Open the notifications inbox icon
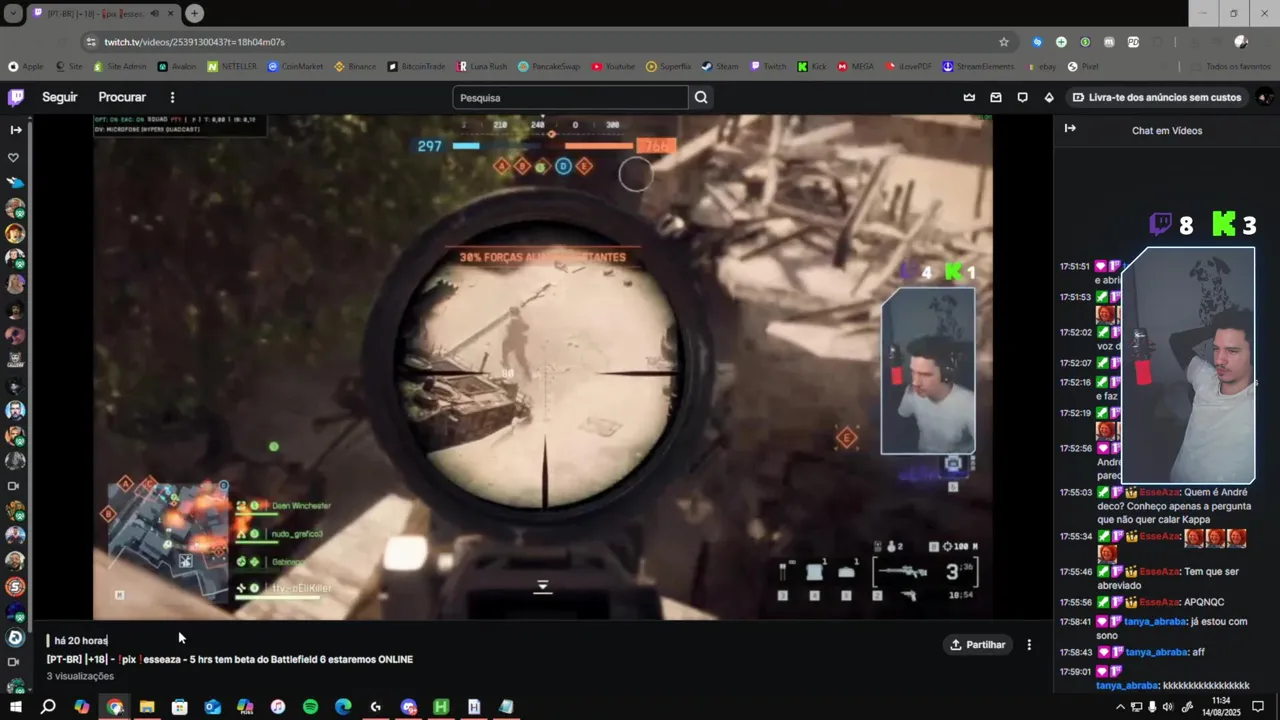1280x720 pixels. (x=996, y=97)
